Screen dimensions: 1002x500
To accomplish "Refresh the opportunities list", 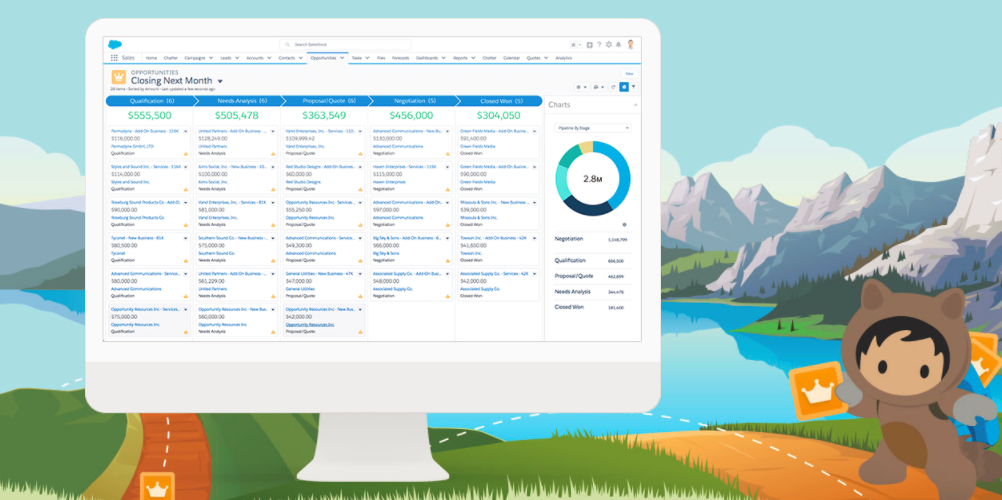I will tap(613, 87).
